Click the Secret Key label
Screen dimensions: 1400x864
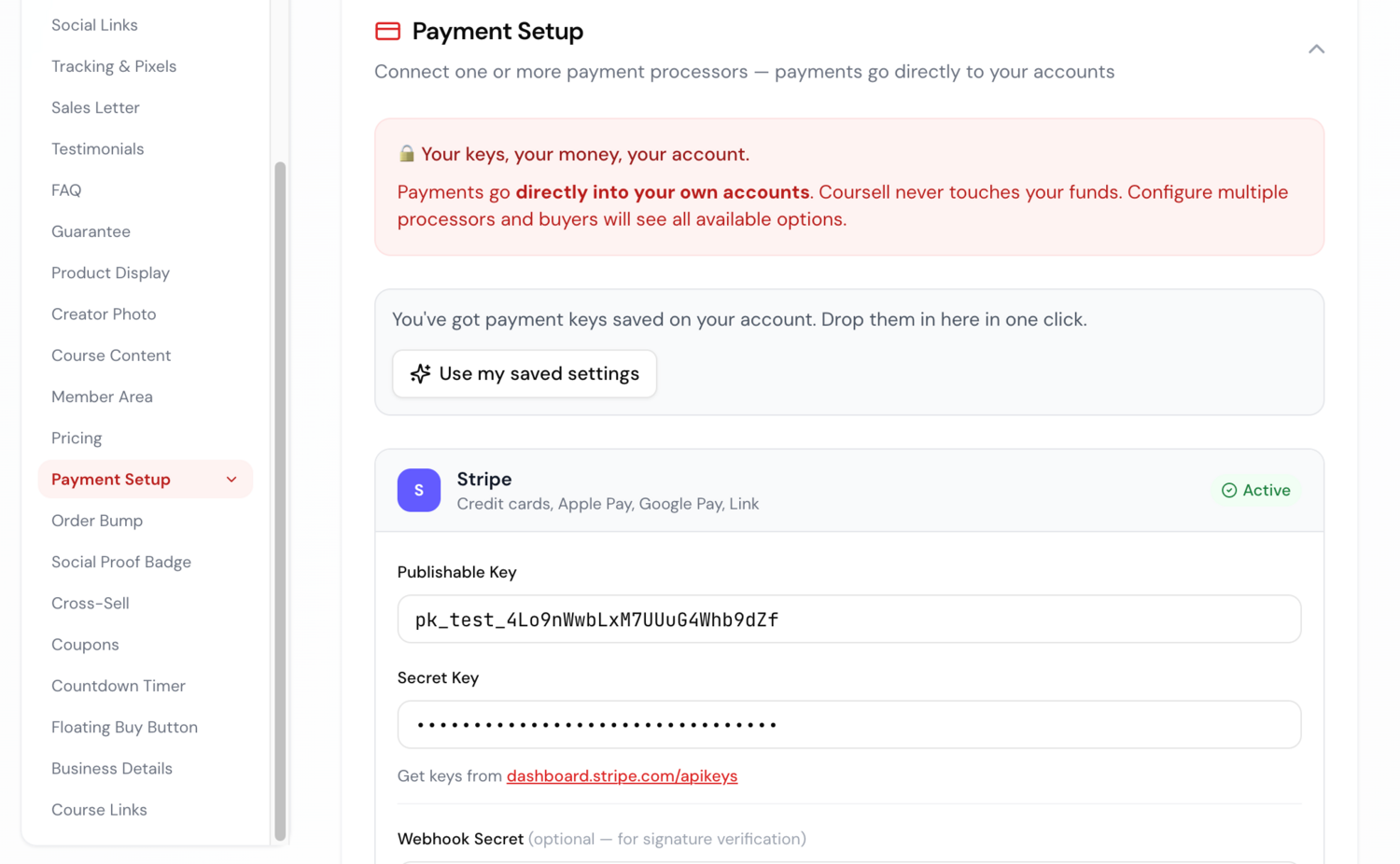click(x=438, y=678)
